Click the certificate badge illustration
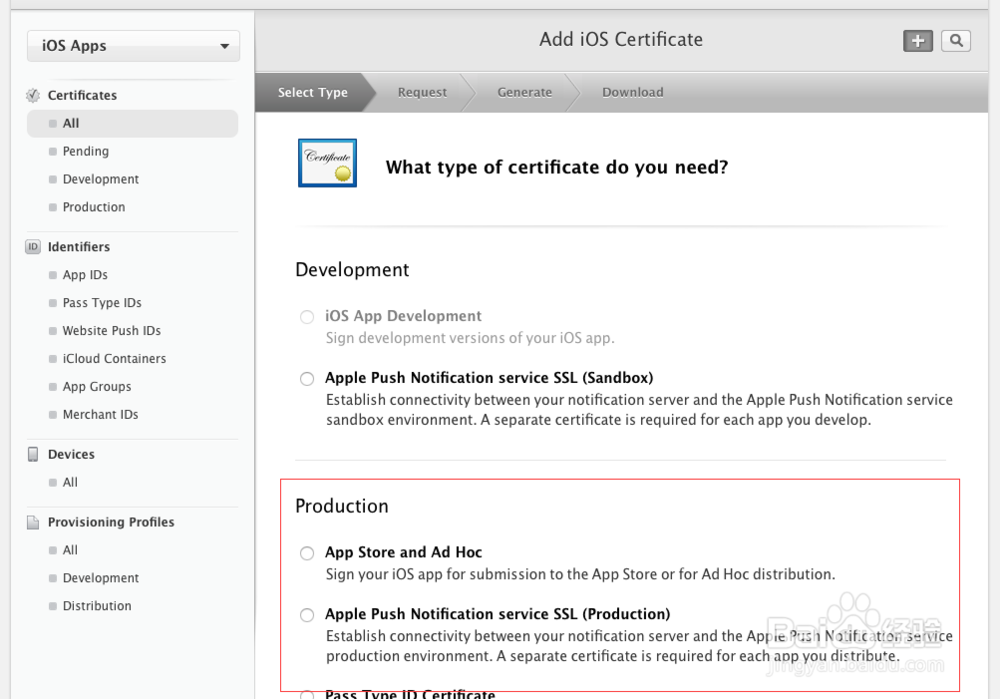 coord(327,161)
